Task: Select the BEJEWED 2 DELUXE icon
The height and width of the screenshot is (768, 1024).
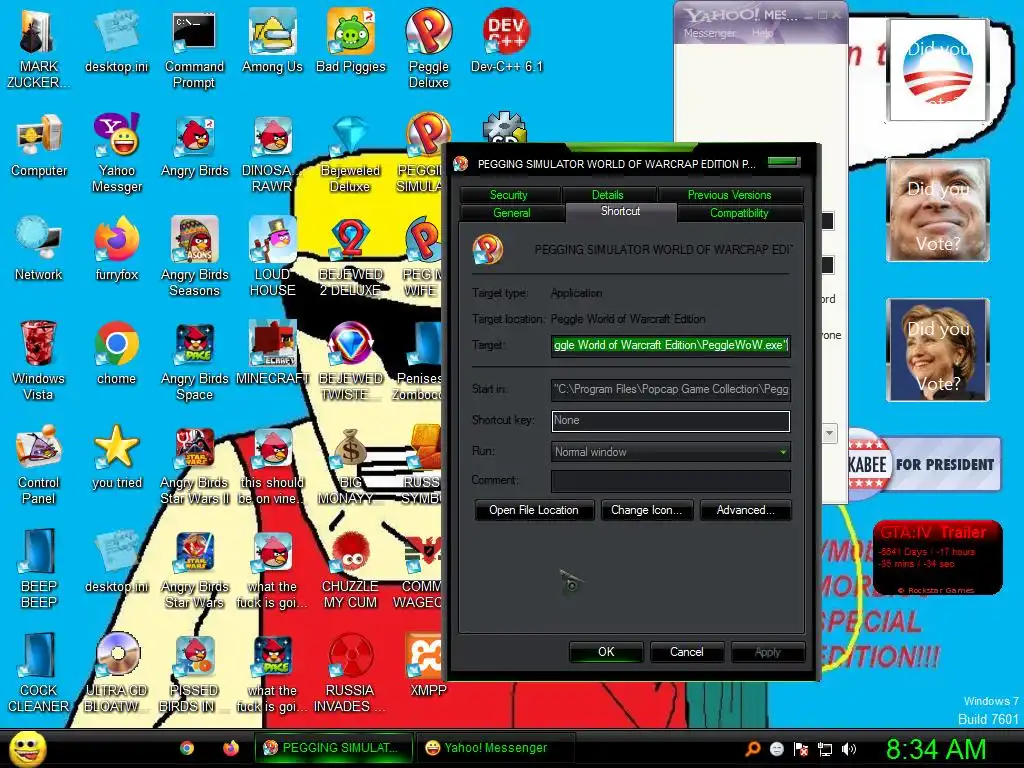Action: [x=350, y=257]
